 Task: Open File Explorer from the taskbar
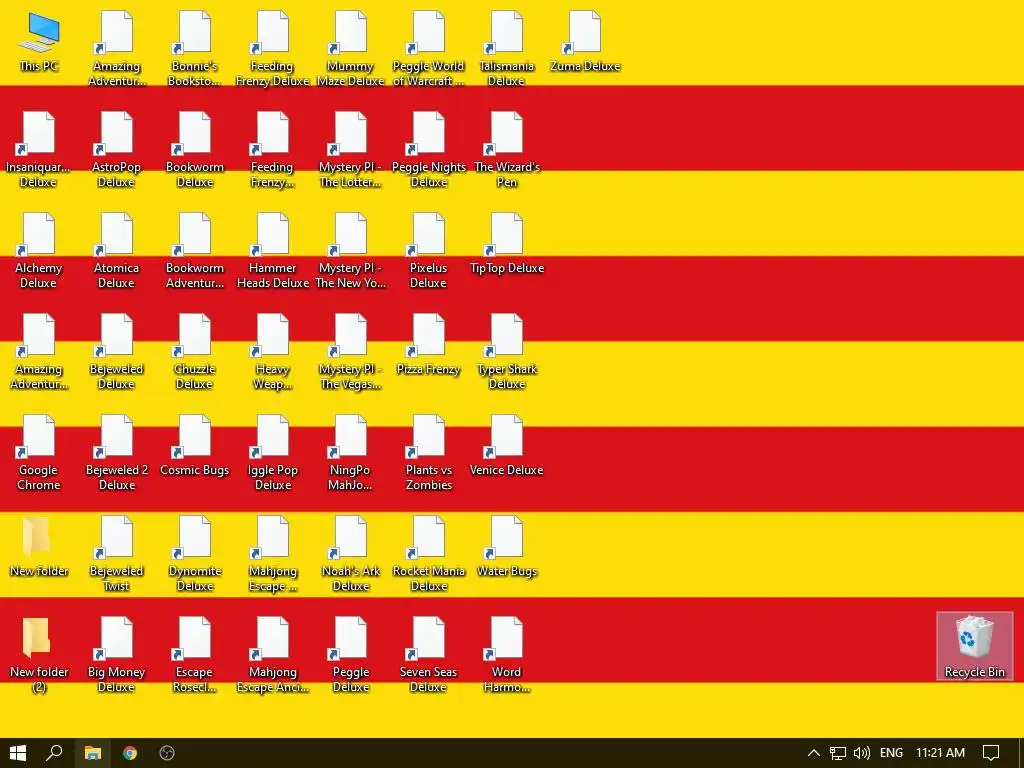tap(93, 753)
